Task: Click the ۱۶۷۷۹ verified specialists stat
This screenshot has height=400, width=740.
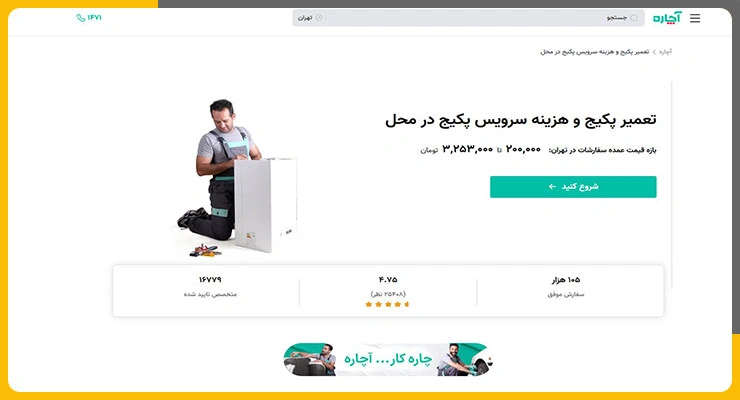Action: 210,286
